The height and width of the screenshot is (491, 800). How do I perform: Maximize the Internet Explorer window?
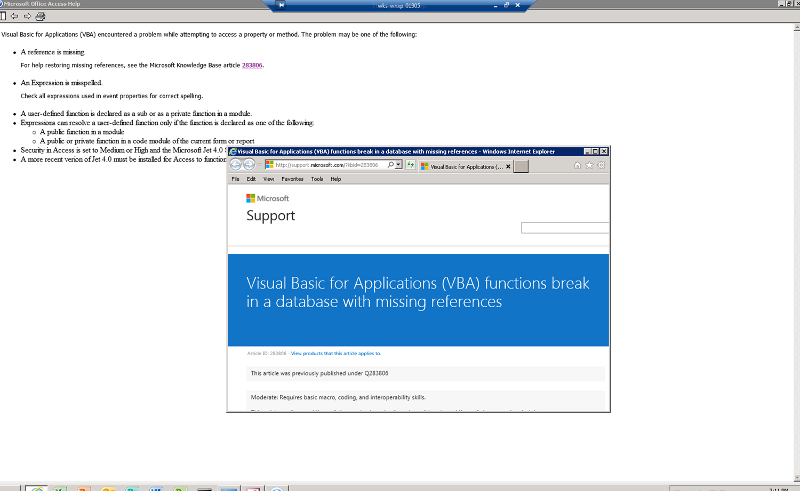(595, 152)
